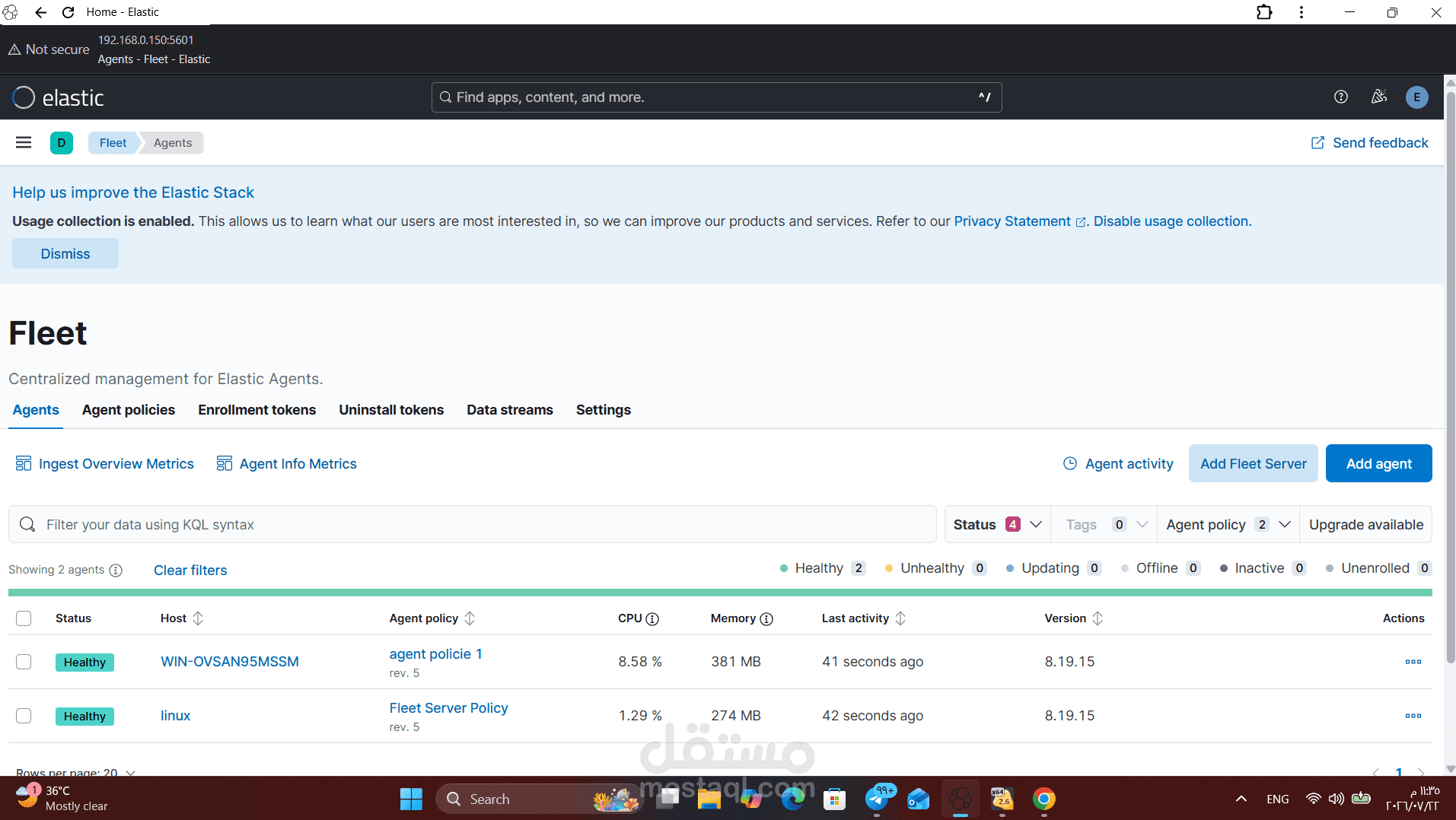
Task: Click the info icon beside Showing 2 agents
Action: (x=116, y=571)
